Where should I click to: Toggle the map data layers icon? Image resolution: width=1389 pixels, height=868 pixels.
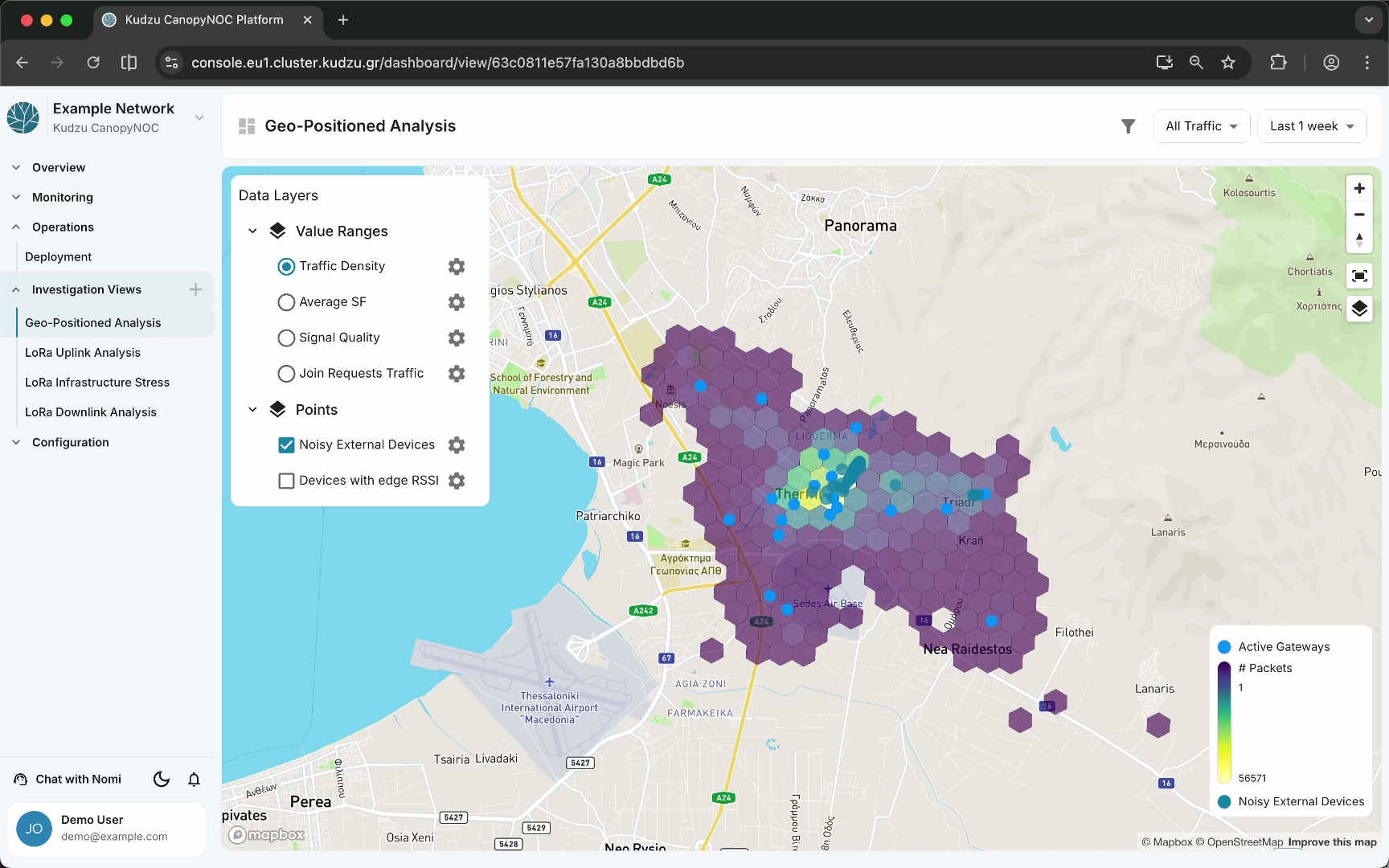click(x=1359, y=309)
